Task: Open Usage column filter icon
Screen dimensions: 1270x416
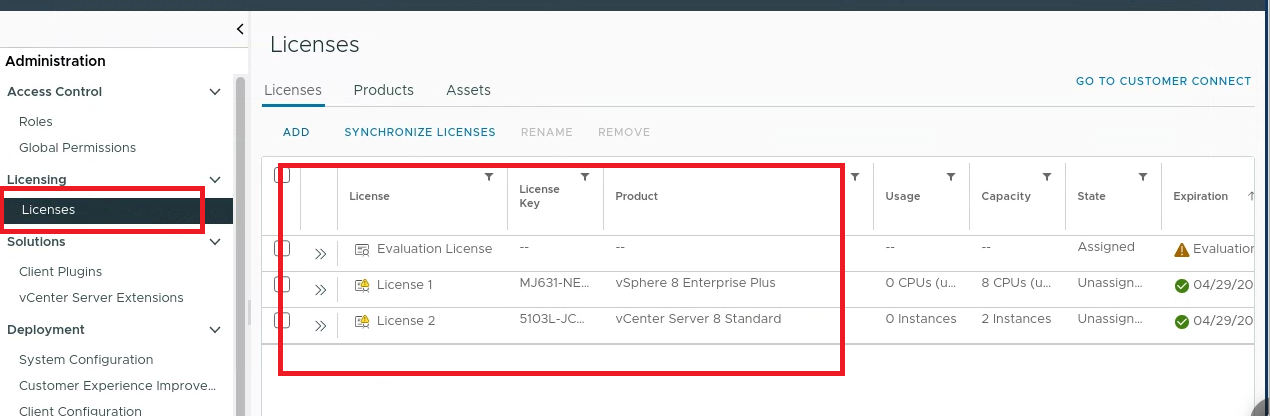Action: (951, 177)
